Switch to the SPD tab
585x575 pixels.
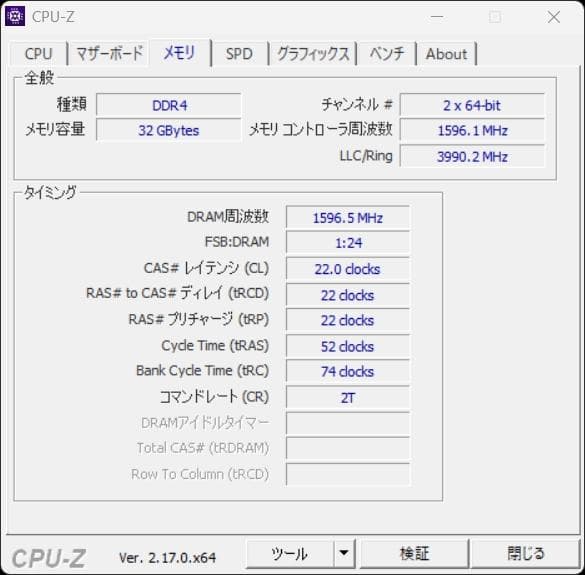coord(239,54)
